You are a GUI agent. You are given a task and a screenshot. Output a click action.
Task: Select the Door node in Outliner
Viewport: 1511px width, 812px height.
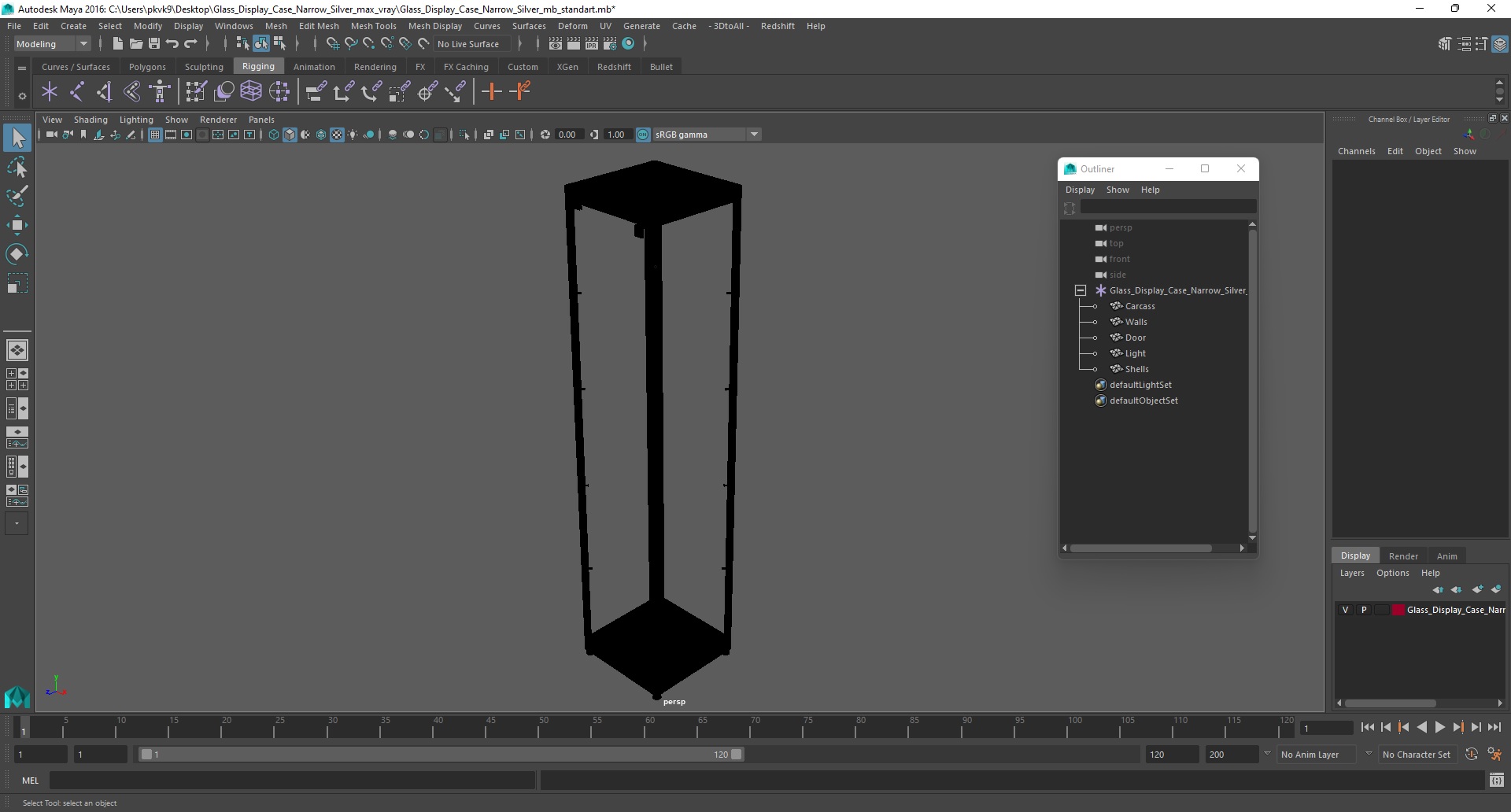point(1135,338)
